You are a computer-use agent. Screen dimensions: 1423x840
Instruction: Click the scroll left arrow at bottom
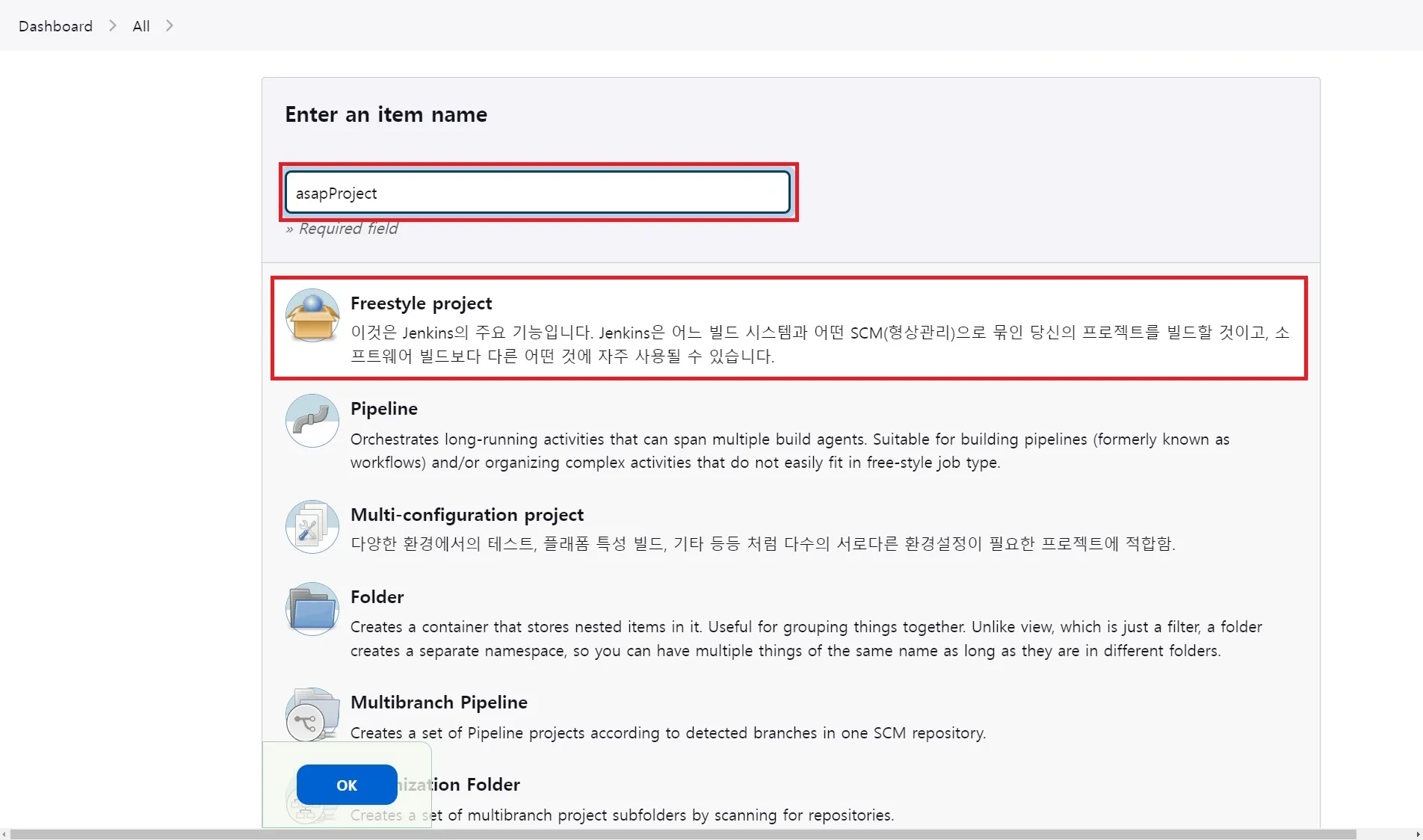click(4, 834)
